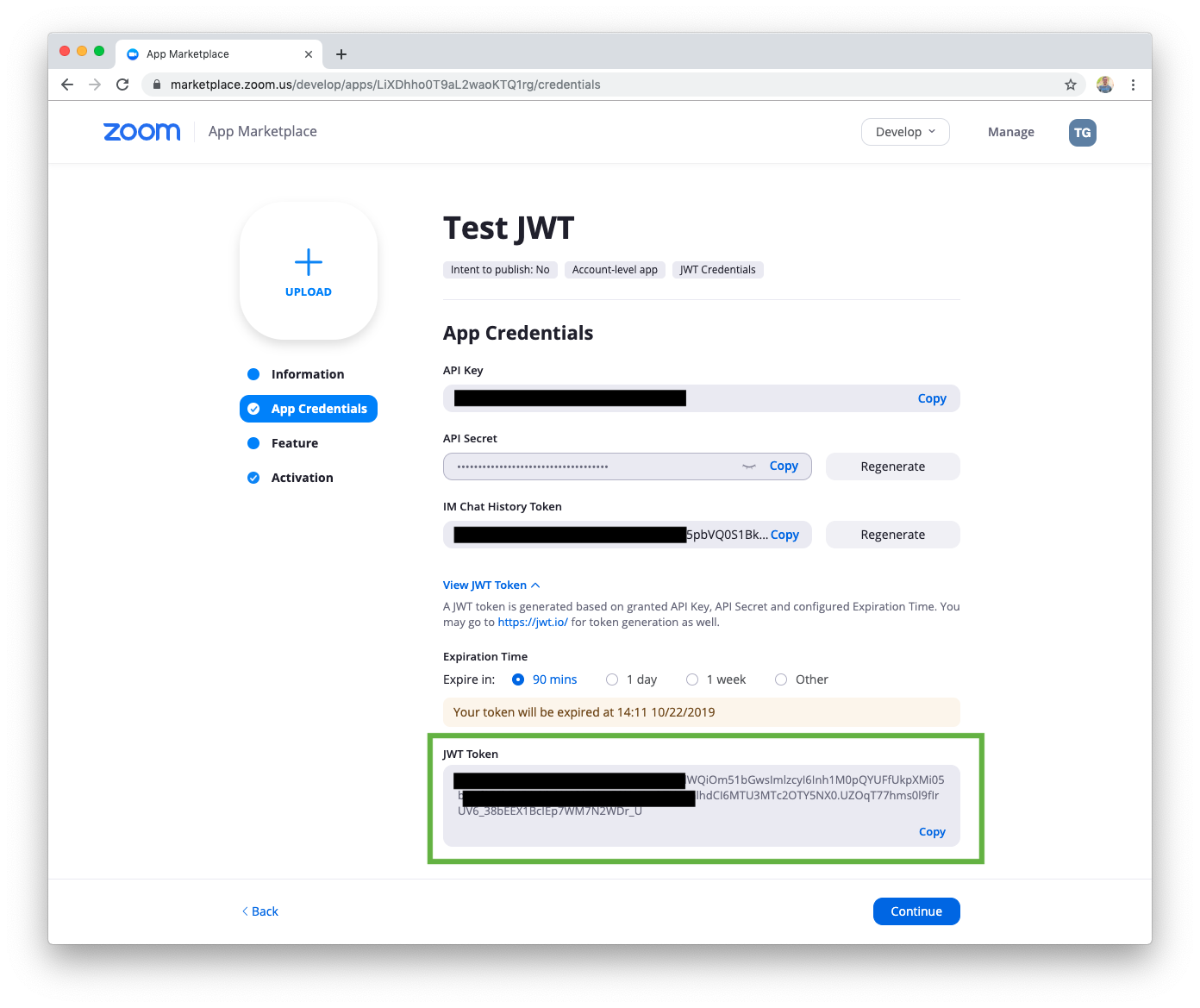
Task: Click the Intent to publish: No tag
Action: pos(500,270)
